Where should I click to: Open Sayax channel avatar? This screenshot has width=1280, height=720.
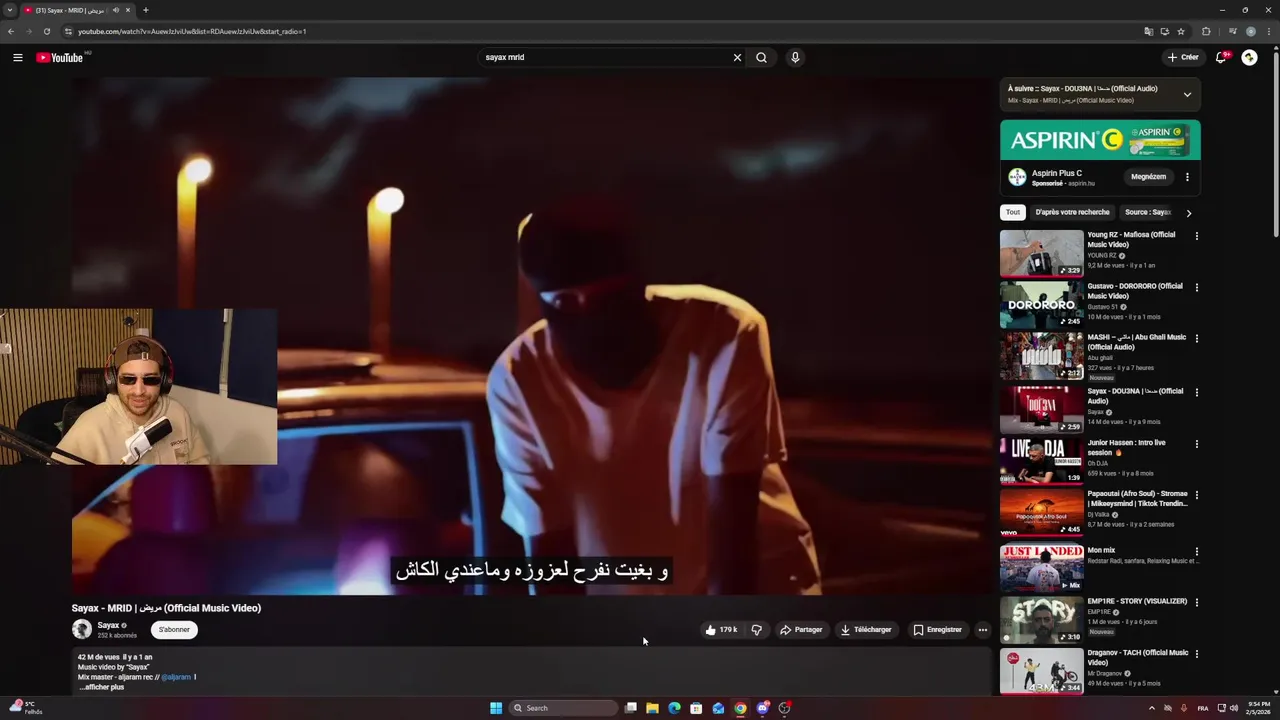[x=82, y=629]
